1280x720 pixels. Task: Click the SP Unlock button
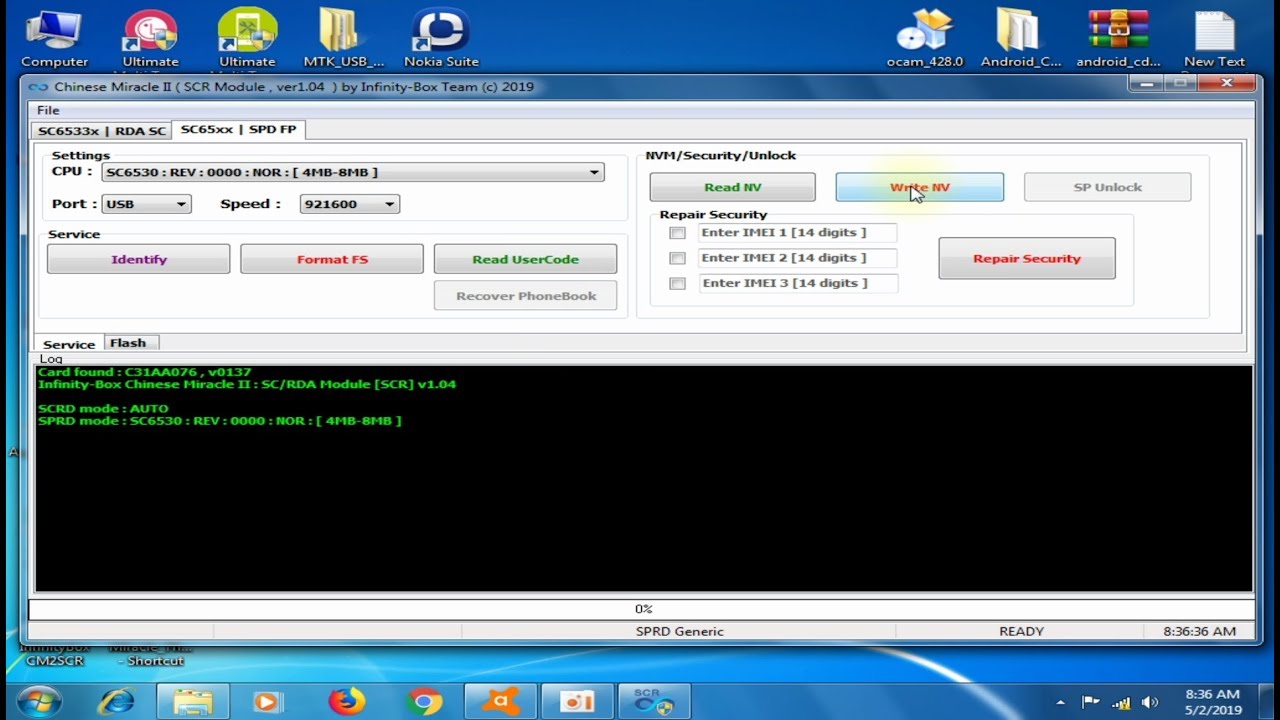[1107, 187]
